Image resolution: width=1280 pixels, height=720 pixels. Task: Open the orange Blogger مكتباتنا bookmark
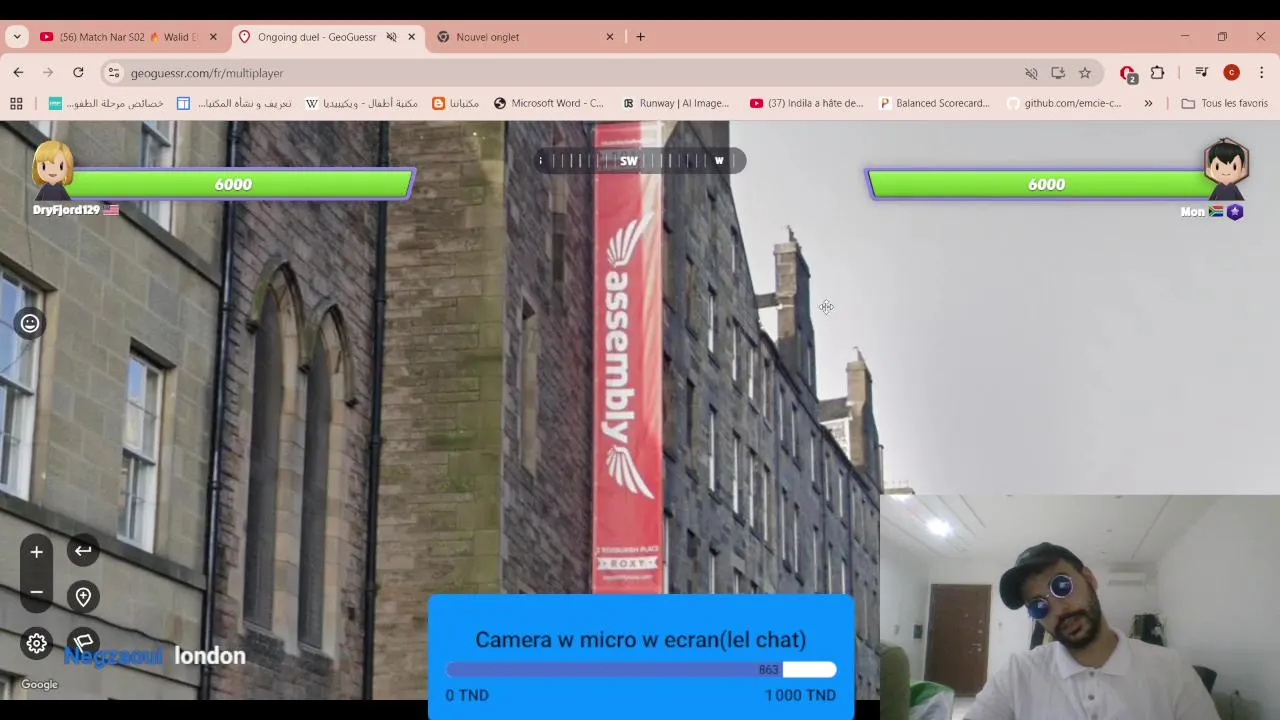tap(455, 103)
